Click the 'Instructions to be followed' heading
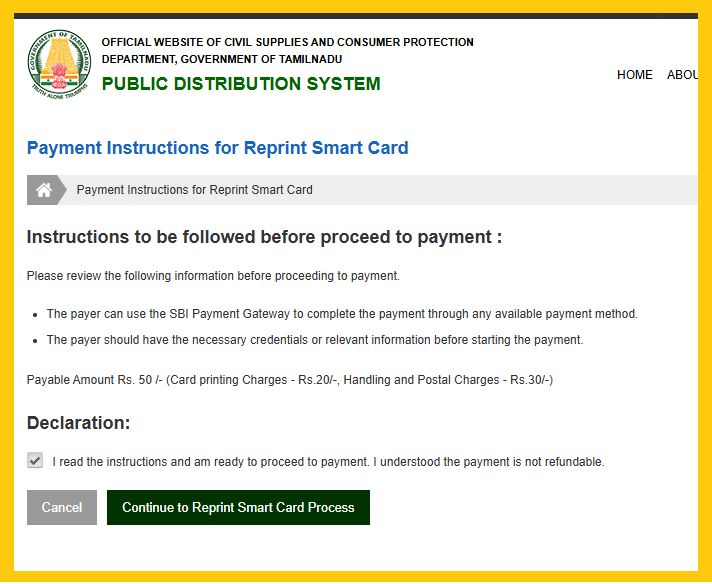Screen dimensions: 712x584 pos(264,237)
